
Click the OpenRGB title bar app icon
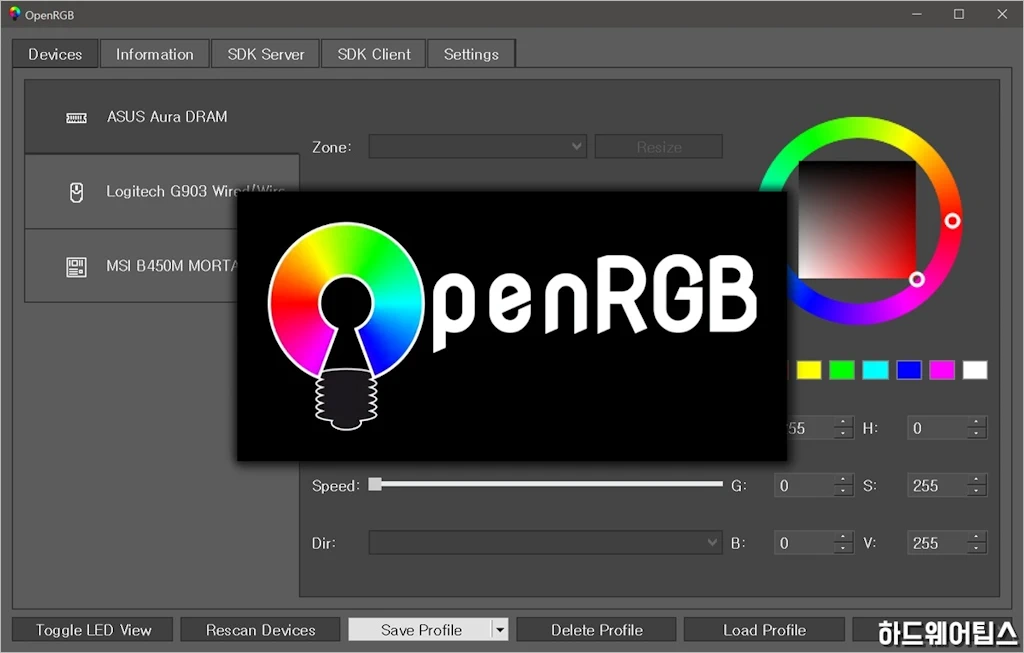[14, 14]
